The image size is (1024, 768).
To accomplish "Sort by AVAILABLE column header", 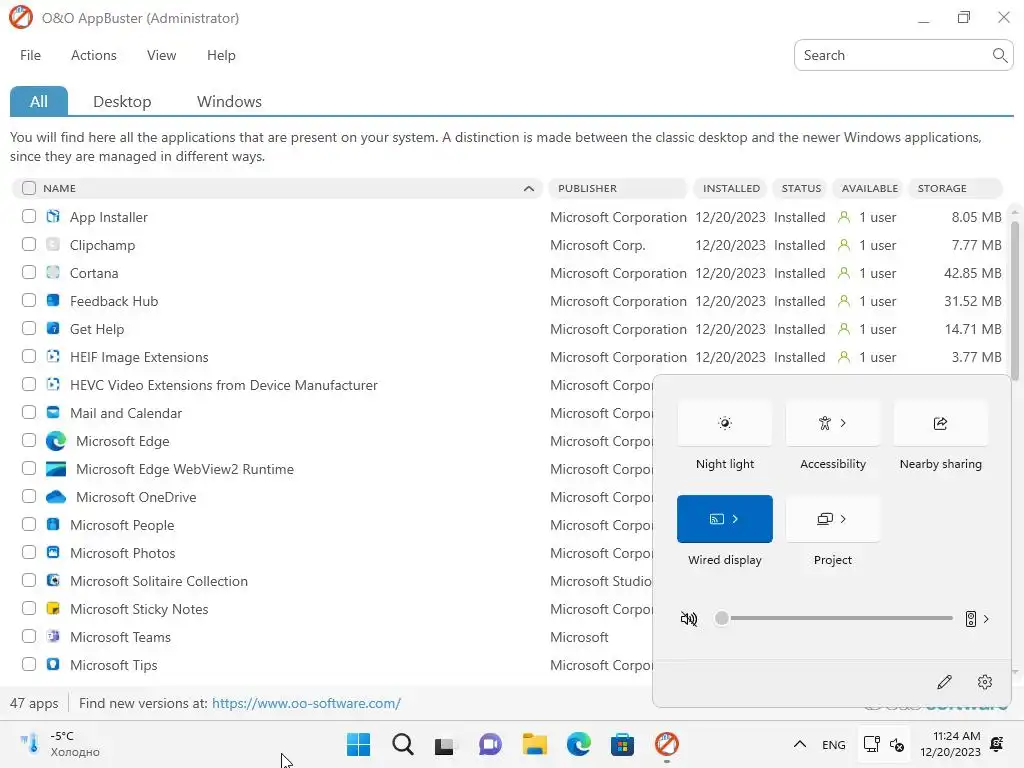I will pyautogui.click(x=869, y=188).
